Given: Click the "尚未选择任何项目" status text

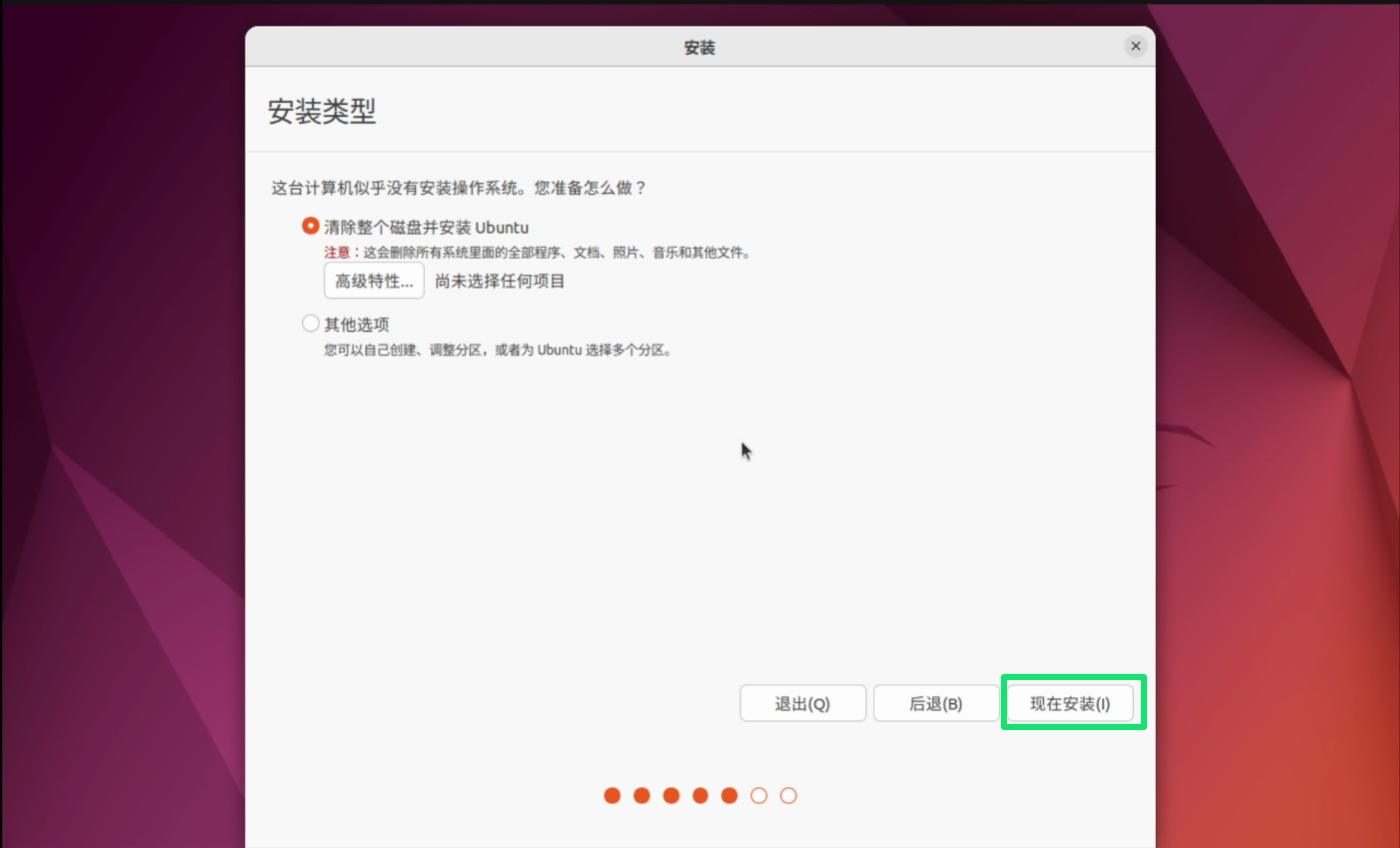Looking at the screenshot, I should tap(500, 281).
